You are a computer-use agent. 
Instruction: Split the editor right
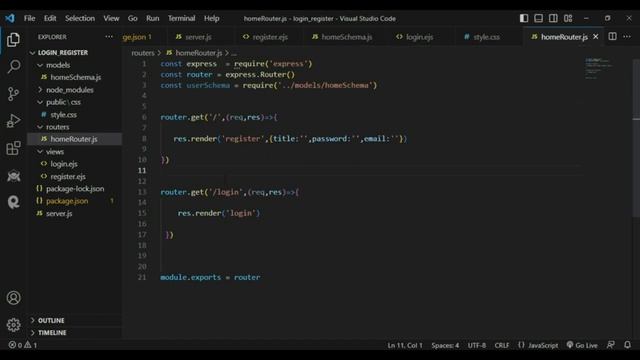tap(612, 36)
